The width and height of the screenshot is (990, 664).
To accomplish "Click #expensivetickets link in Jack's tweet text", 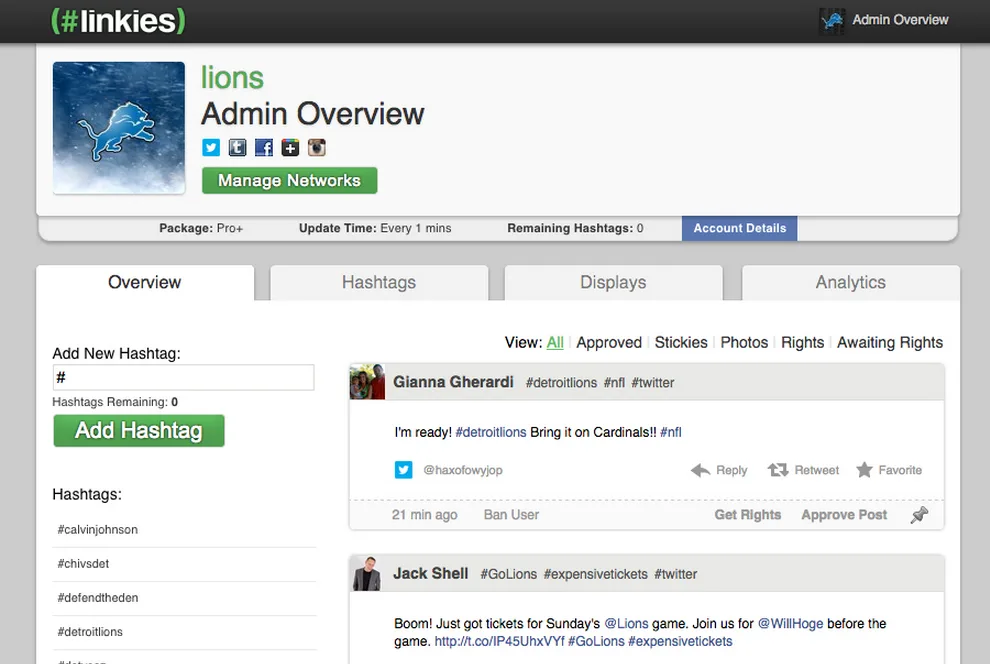I will pyautogui.click(x=680, y=641).
